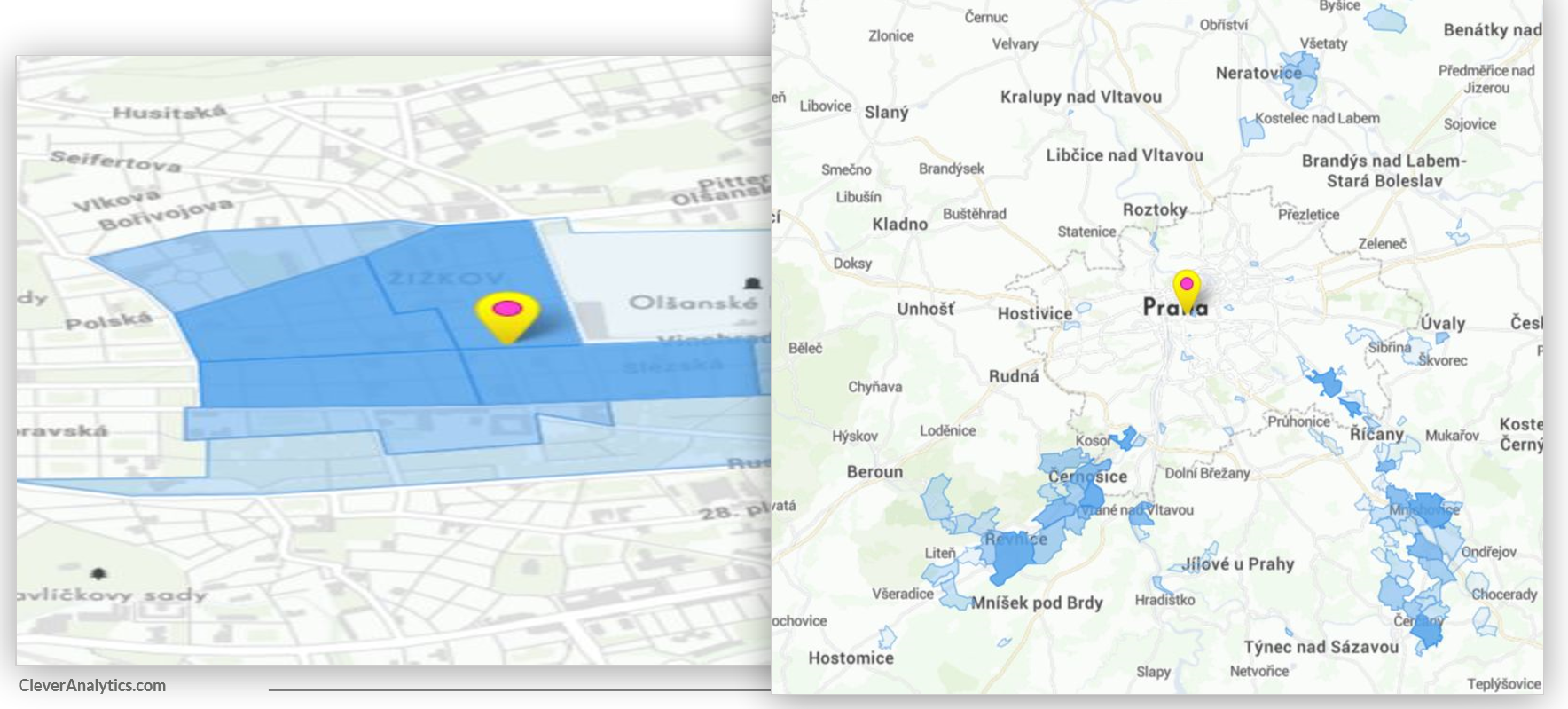The height and width of the screenshot is (709, 1568).
Task: Click the Hostivice town label
Action: (1034, 313)
